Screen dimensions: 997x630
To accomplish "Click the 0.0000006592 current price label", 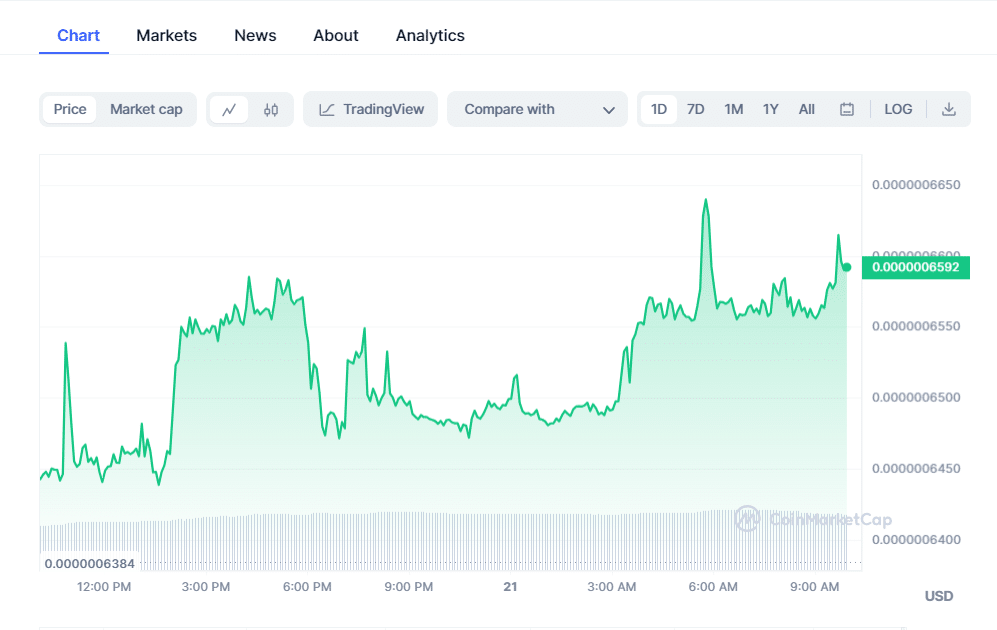I will pos(915,267).
